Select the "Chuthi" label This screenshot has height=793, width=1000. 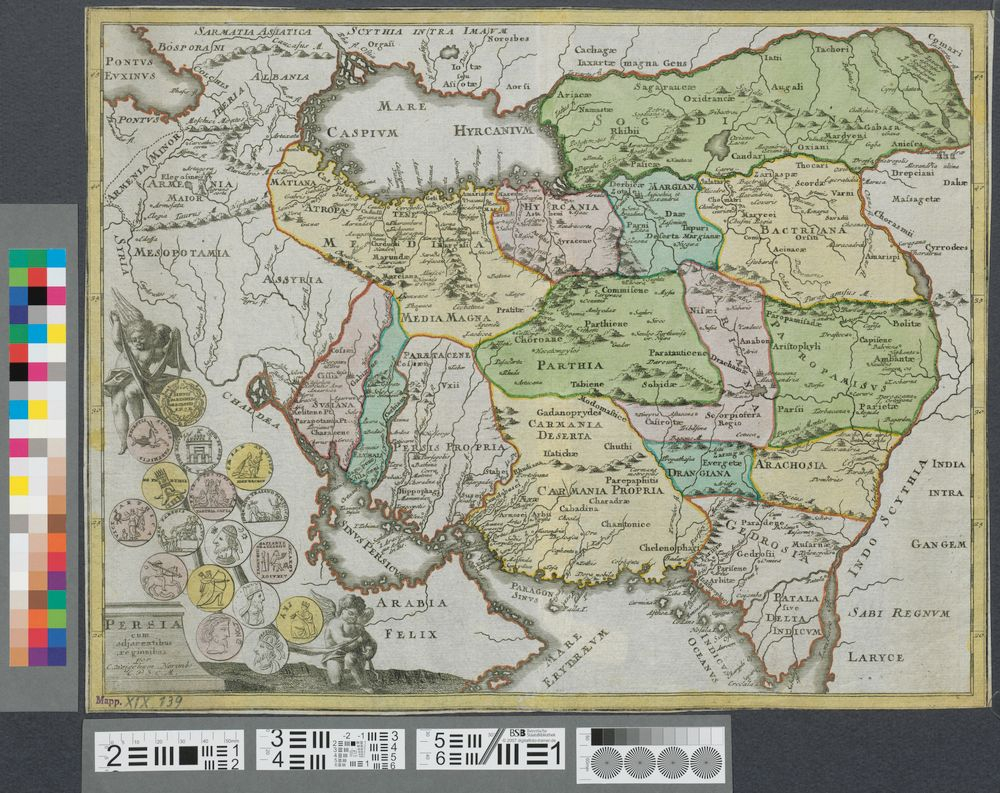(x=617, y=446)
